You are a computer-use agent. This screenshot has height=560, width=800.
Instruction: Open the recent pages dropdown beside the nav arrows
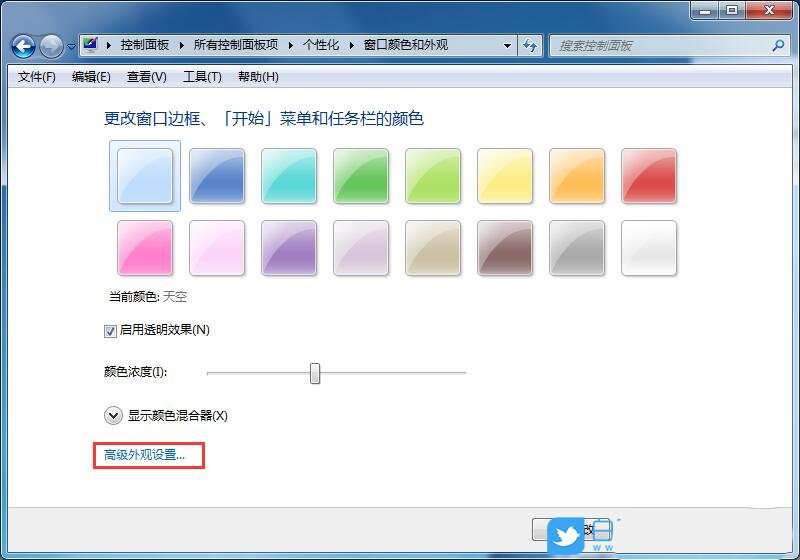(x=71, y=46)
